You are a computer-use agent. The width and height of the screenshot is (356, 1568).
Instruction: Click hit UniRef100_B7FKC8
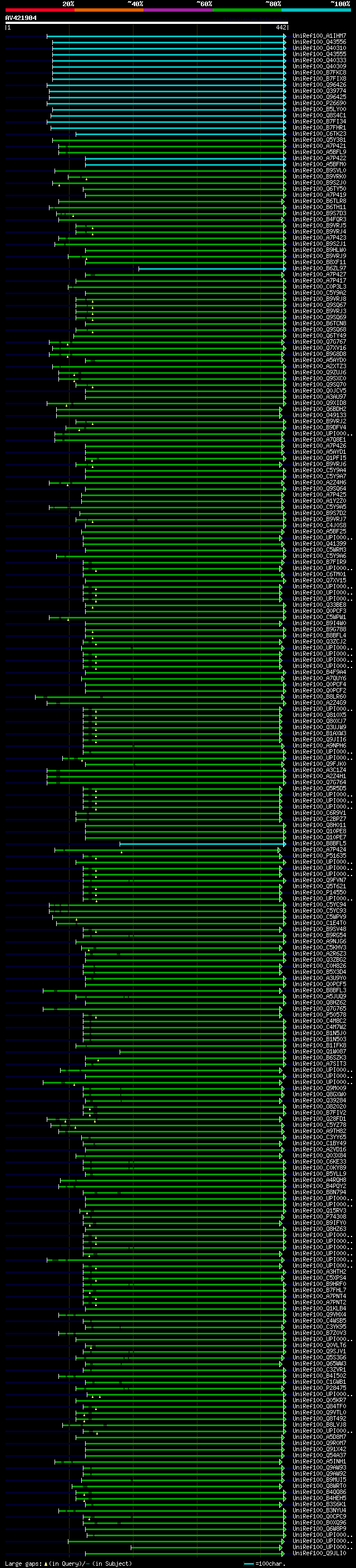(x=319, y=72)
